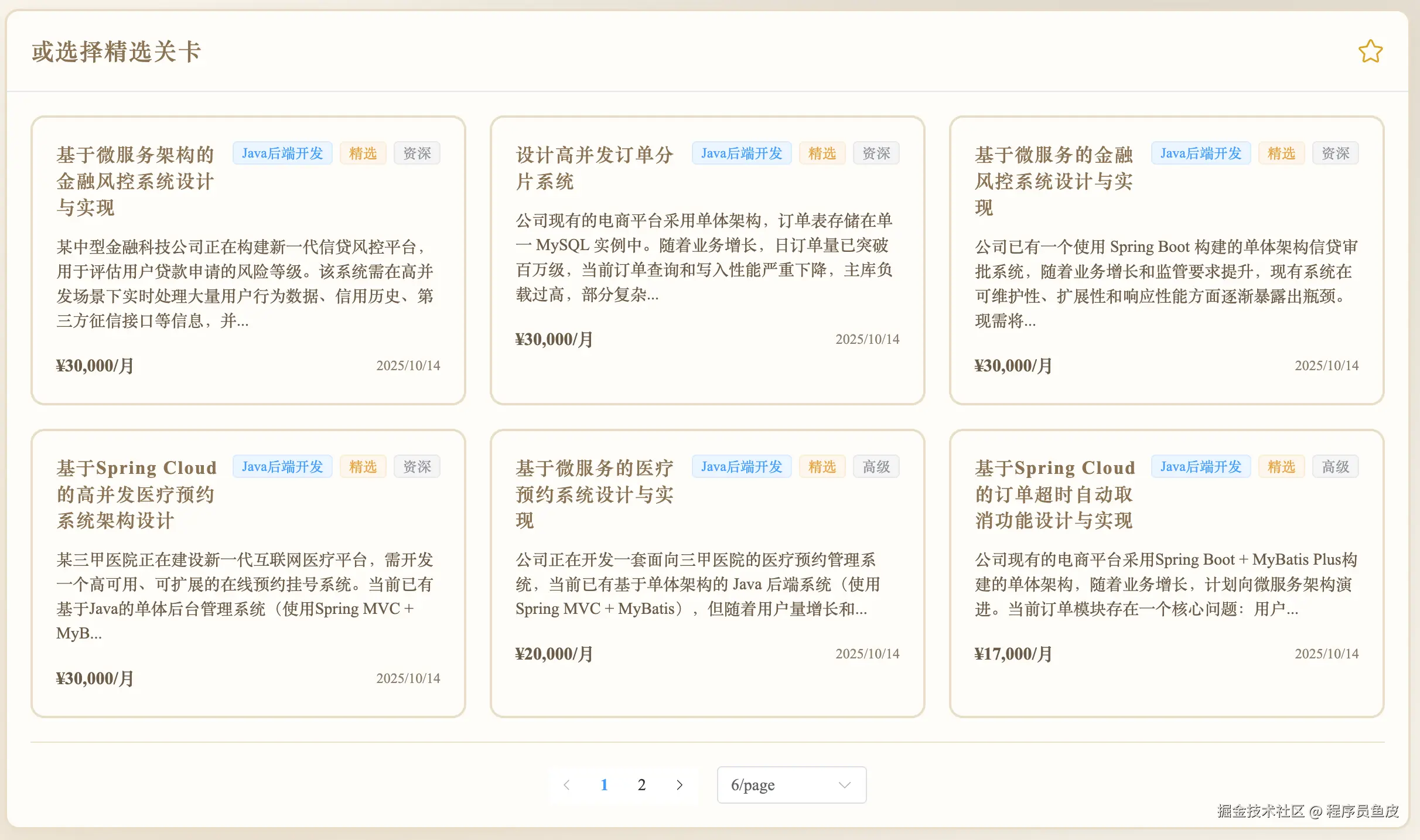Click 高级 tag on 医疗预约系统设计与实现 card

click(x=876, y=467)
